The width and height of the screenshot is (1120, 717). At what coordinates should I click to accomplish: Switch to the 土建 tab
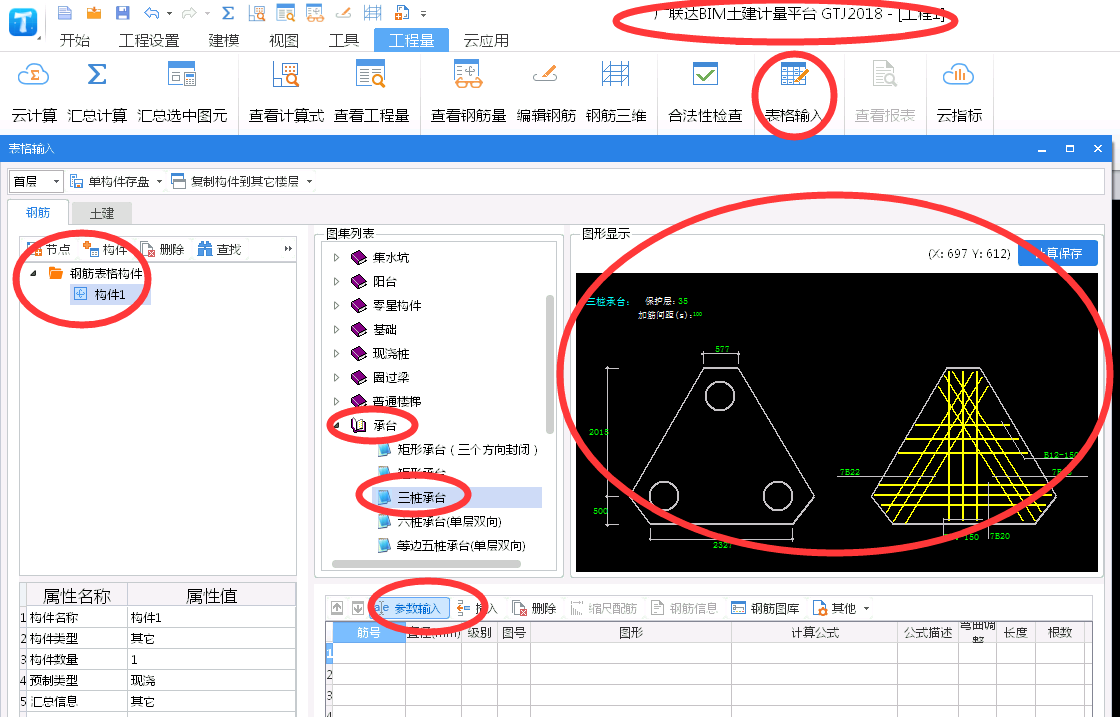(101, 213)
